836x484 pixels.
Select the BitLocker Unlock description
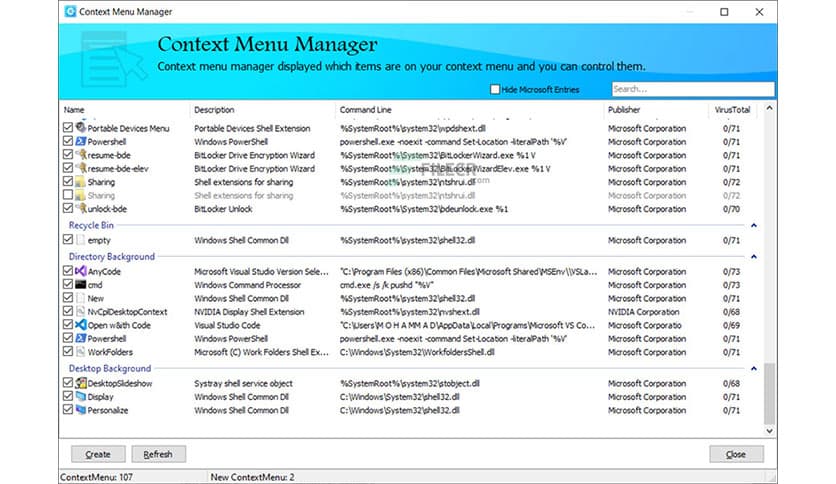223,209
